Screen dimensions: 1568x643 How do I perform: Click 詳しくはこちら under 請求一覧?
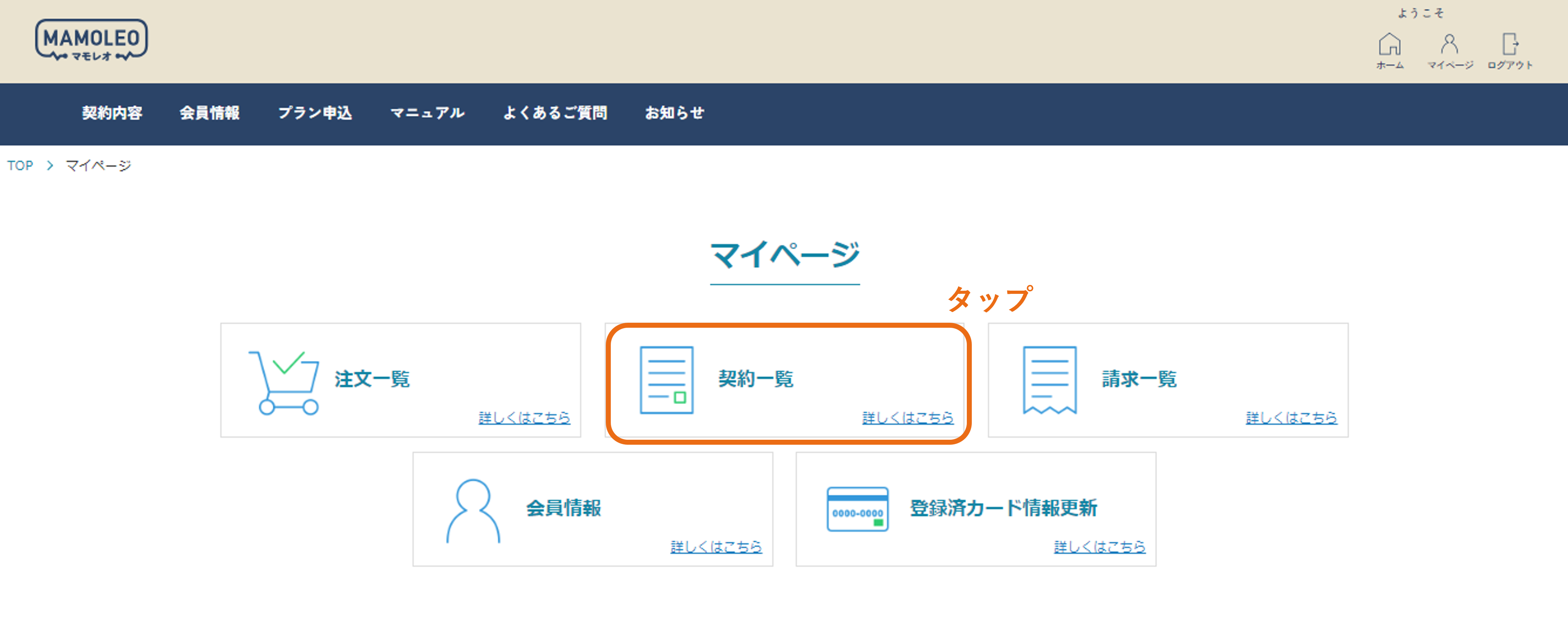click(1291, 418)
